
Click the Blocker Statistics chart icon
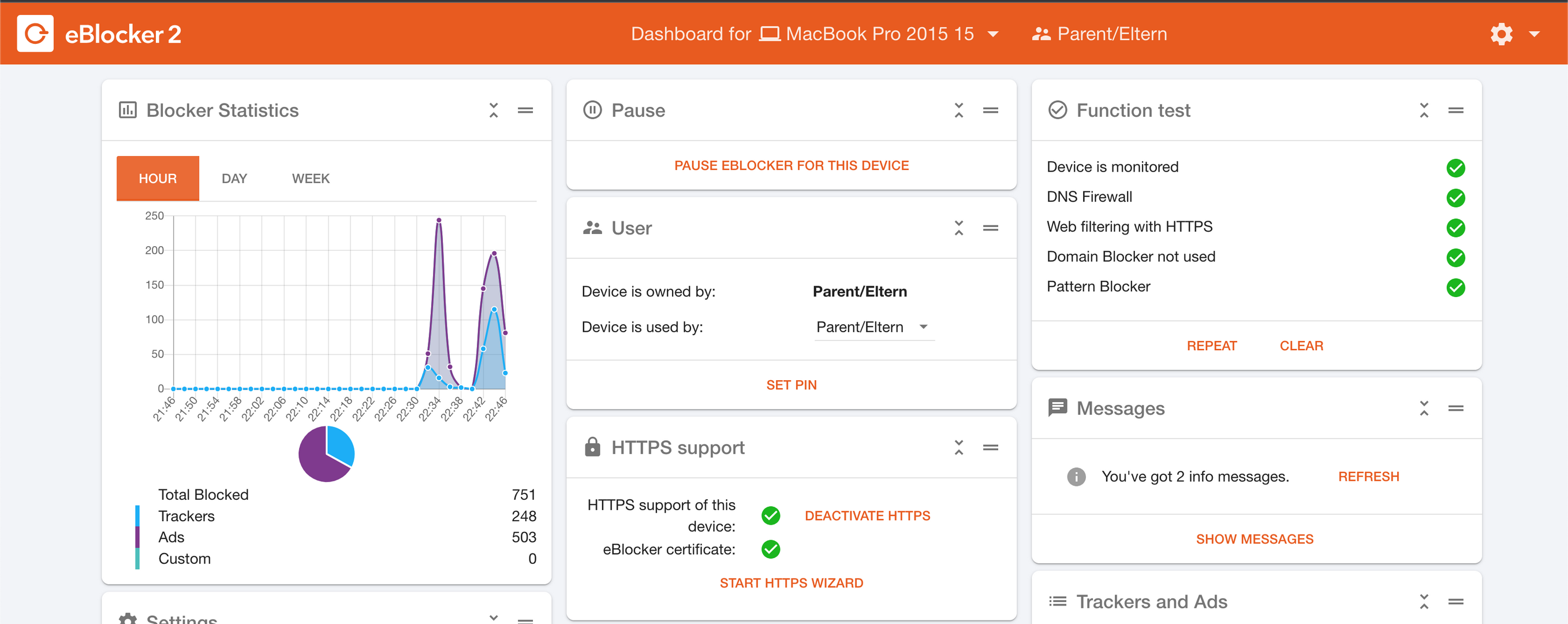click(128, 110)
